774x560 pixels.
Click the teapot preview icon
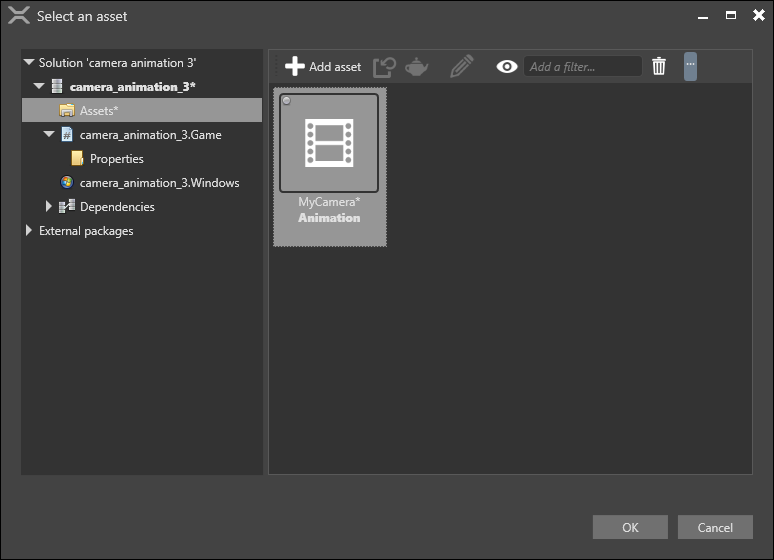pos(417,67)
